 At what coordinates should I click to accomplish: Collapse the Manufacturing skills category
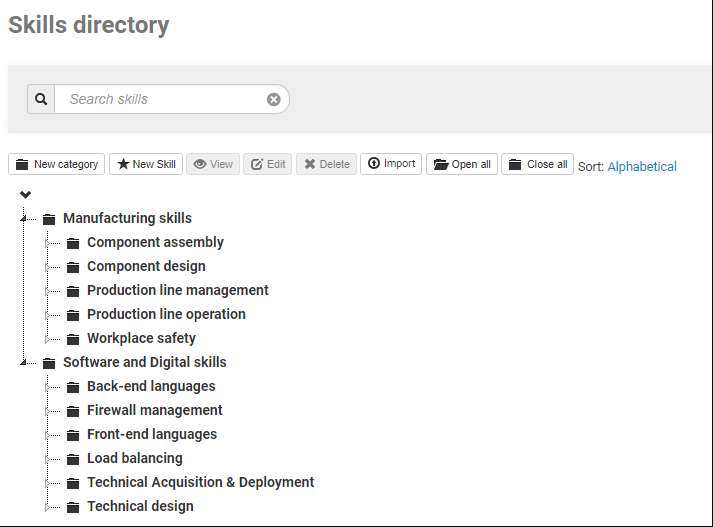(24, 219)
